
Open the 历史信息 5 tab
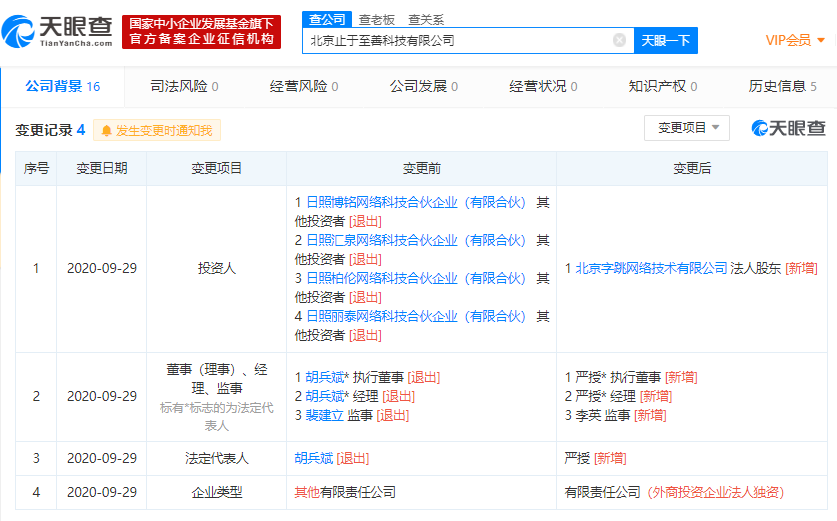tap(782, 86)
